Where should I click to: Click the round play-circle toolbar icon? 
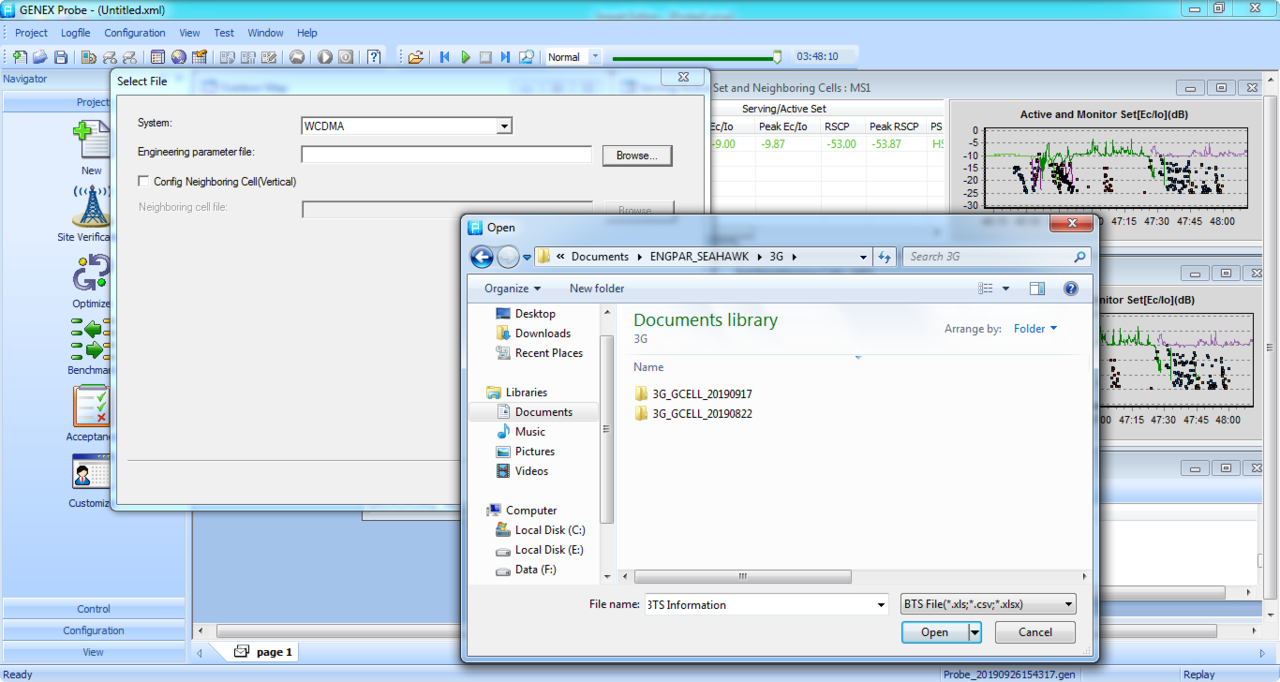point(325,57)
